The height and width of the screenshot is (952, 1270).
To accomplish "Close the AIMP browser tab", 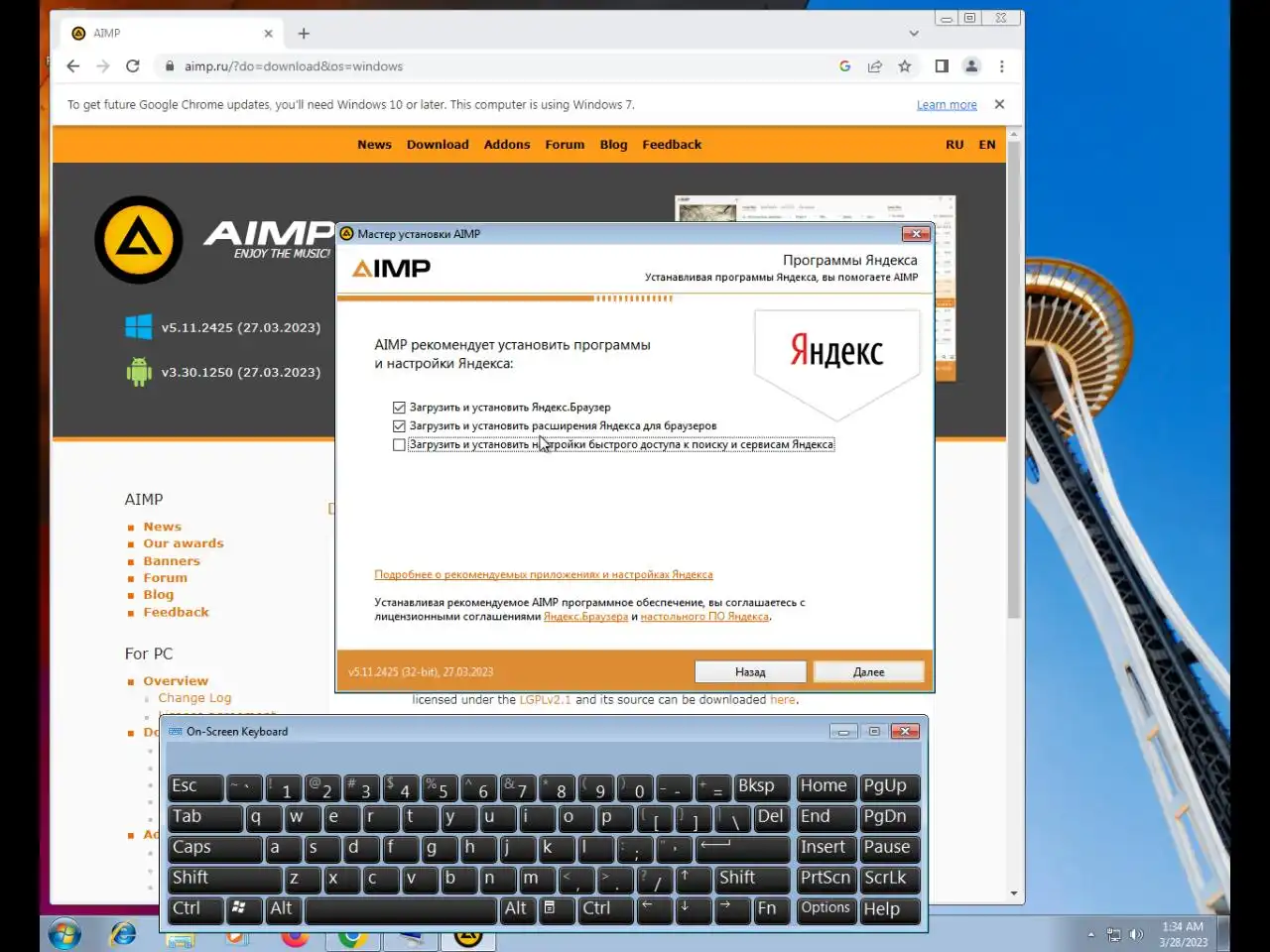I will coord(268,34).
